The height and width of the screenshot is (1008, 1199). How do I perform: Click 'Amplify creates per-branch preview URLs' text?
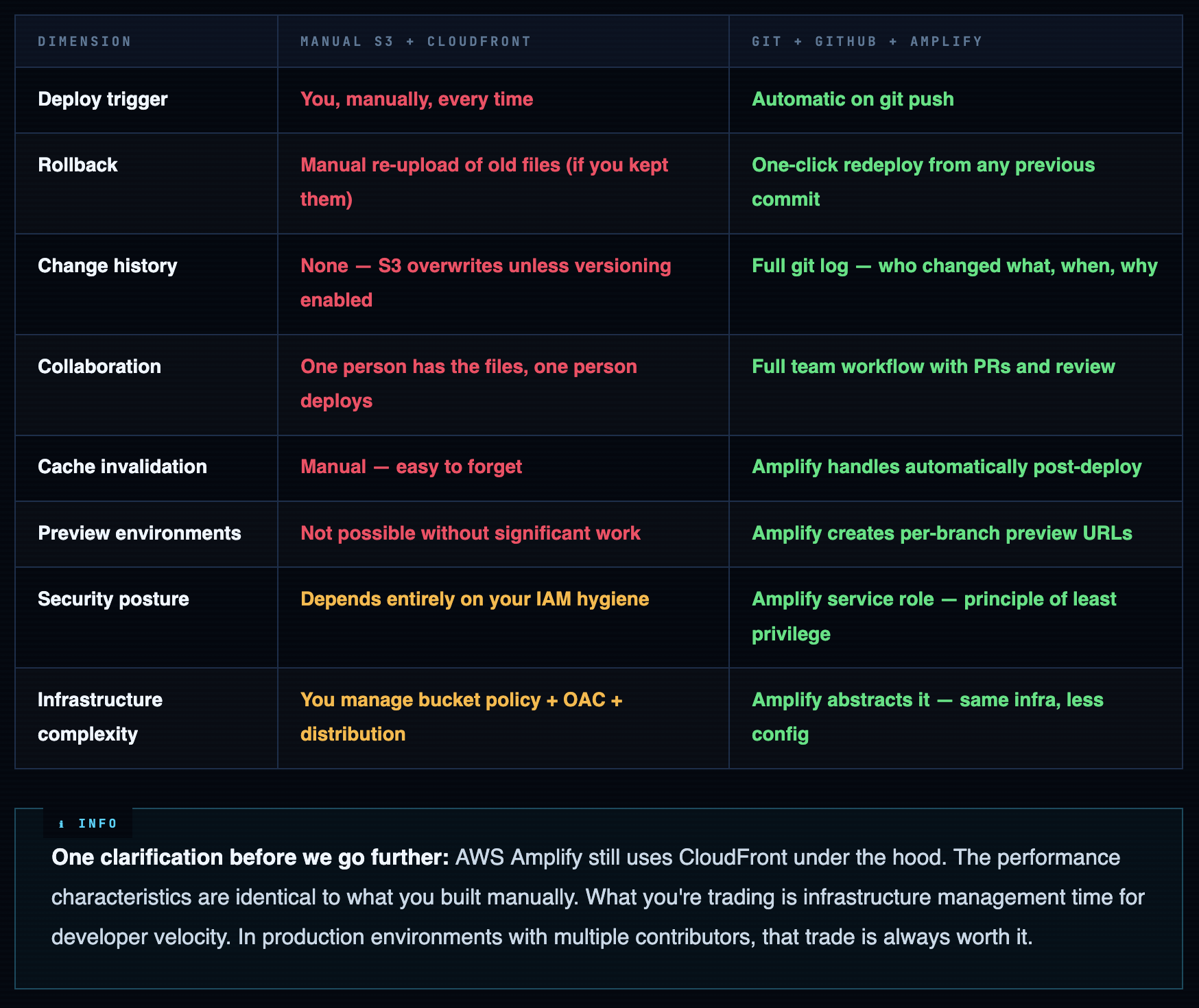click(x=942, y=533)
